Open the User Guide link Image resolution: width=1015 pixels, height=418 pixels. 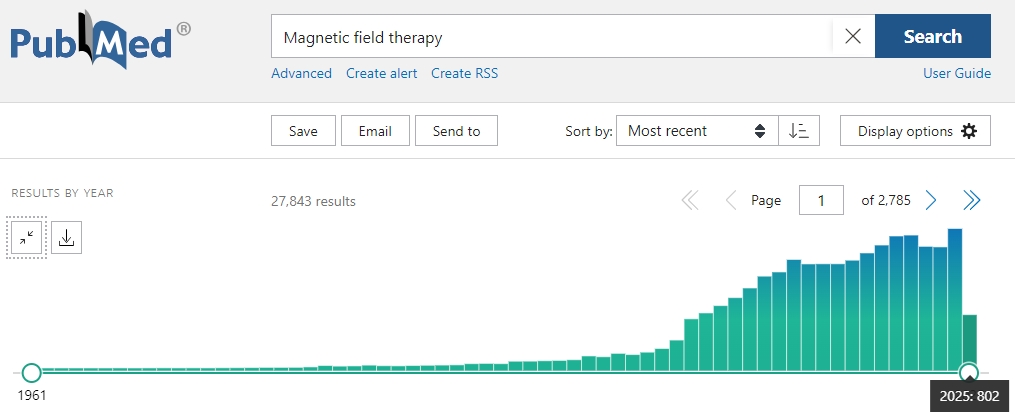(x=957, y=73)
